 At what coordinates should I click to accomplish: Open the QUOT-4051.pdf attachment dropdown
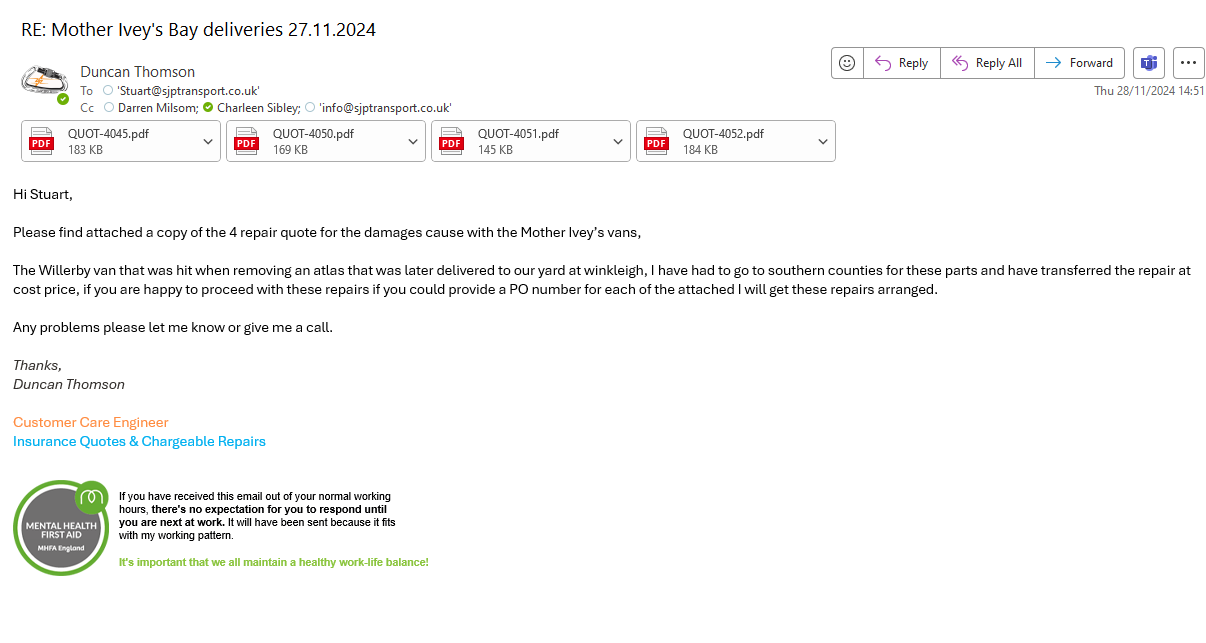click(618, 142)
